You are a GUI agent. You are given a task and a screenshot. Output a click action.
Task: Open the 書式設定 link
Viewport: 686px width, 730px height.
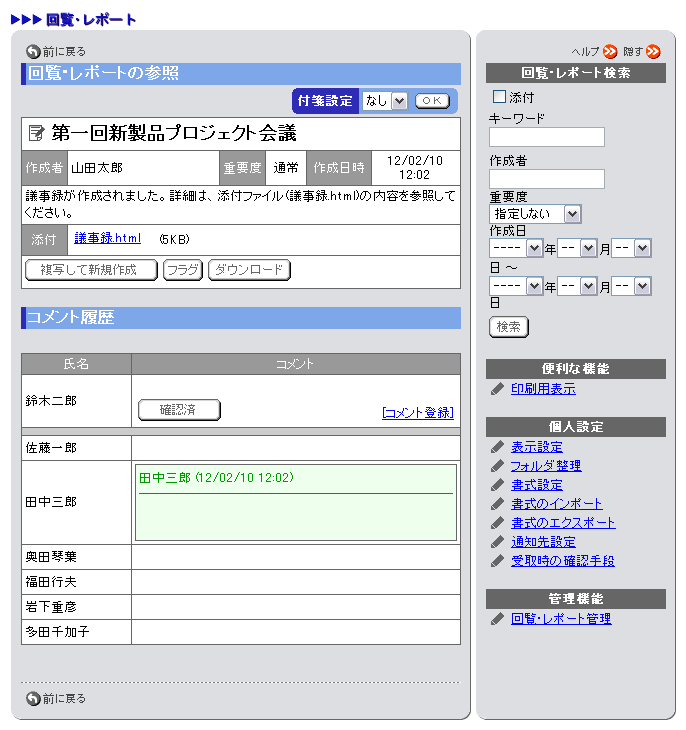click(x=537, y=485)
